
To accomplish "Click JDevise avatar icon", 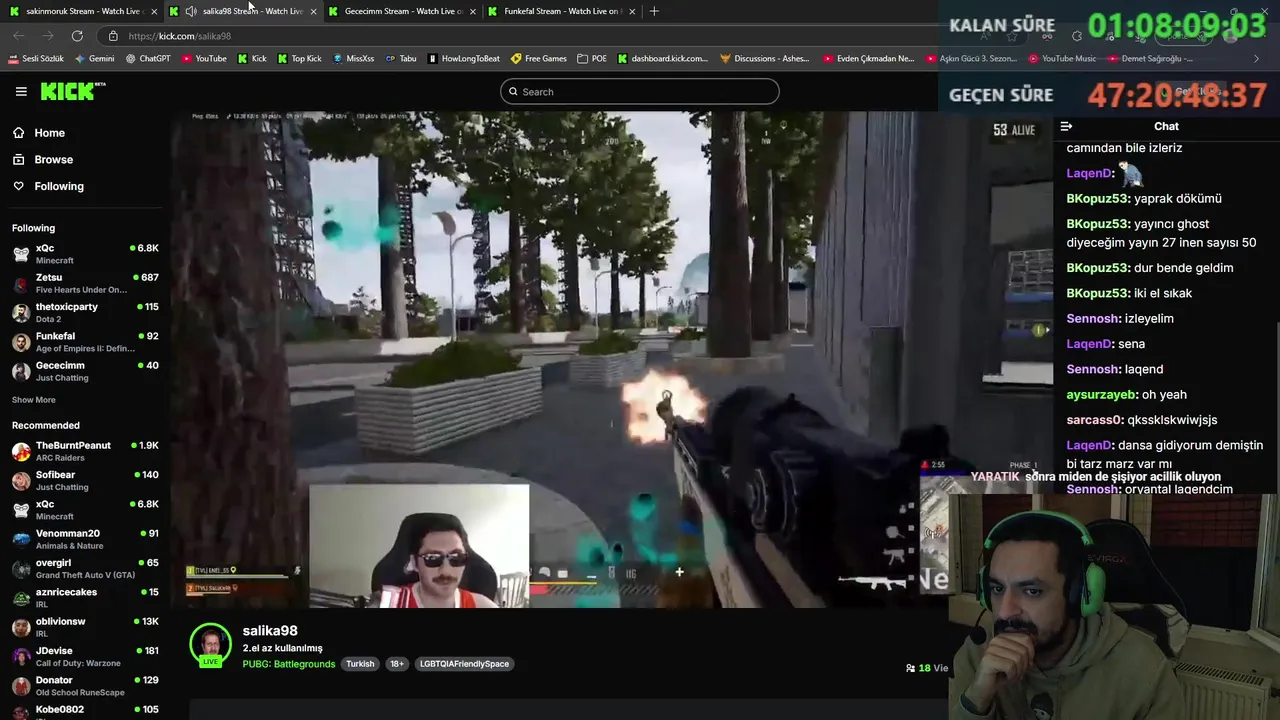I will click(21, 657).
